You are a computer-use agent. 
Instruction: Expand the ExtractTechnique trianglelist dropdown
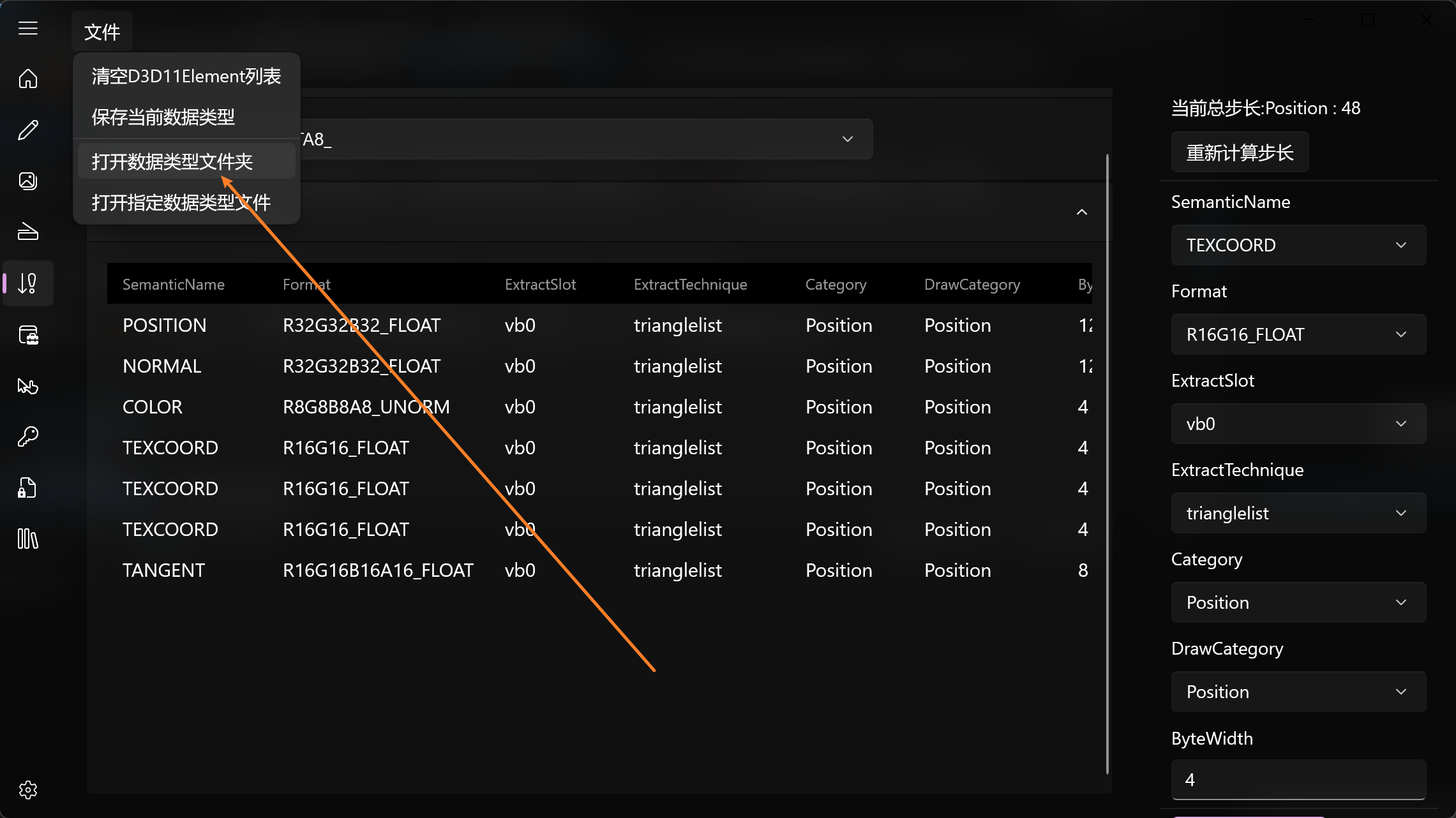point(1298,513)
